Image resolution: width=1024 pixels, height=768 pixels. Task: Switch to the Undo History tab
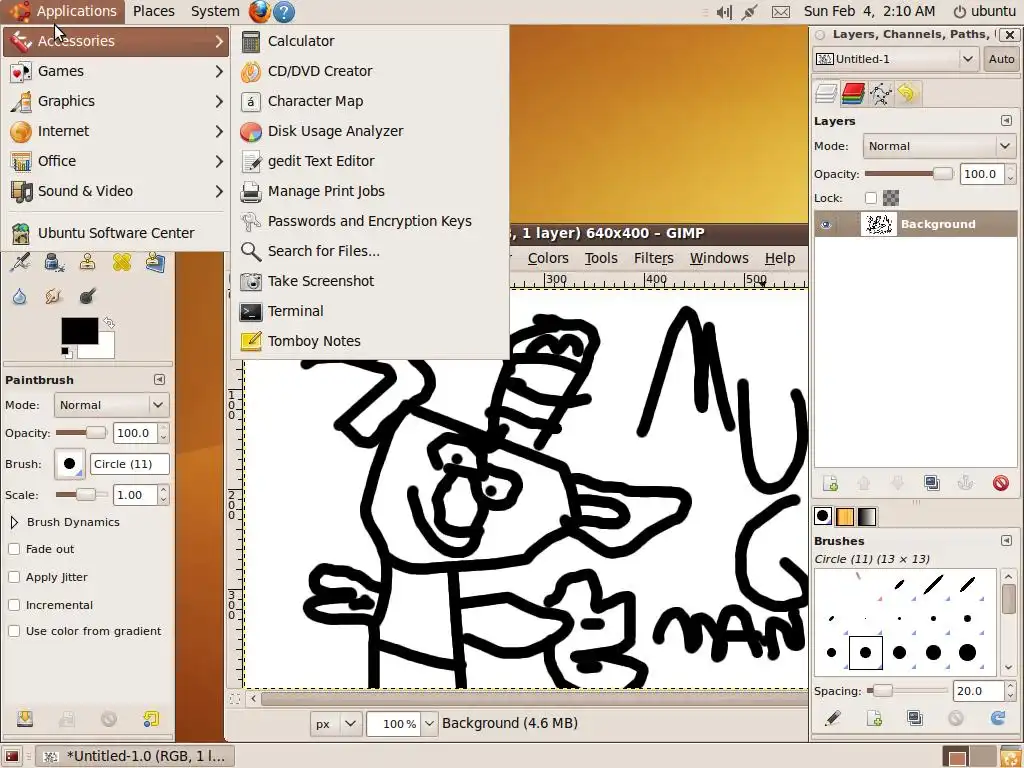tap(907, 94)
